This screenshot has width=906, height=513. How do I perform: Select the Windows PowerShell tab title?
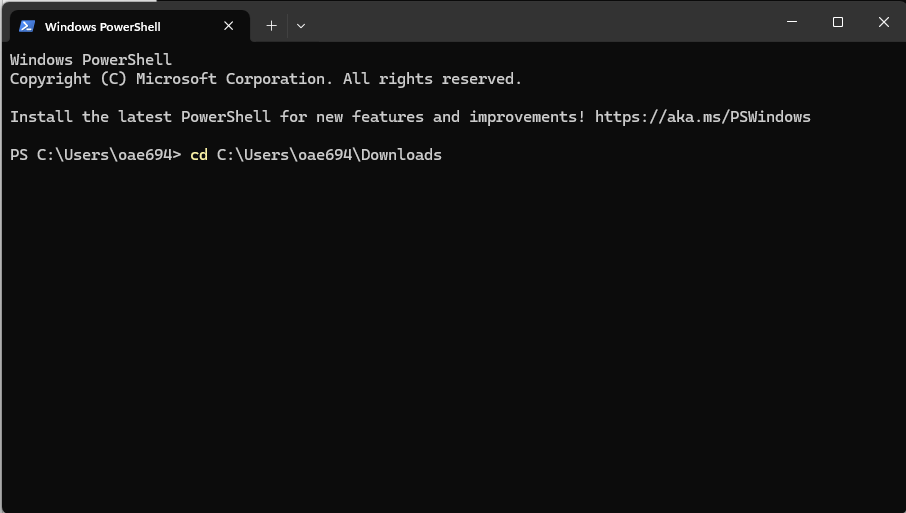pos(102,27)
